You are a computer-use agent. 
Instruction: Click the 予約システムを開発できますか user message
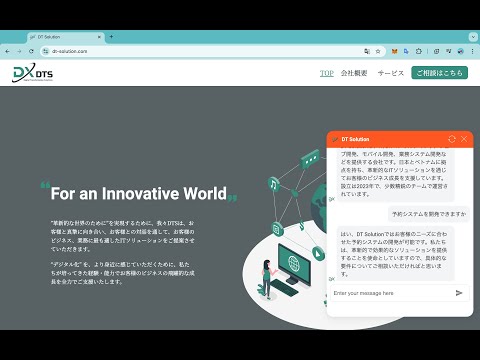pos(429,214)
